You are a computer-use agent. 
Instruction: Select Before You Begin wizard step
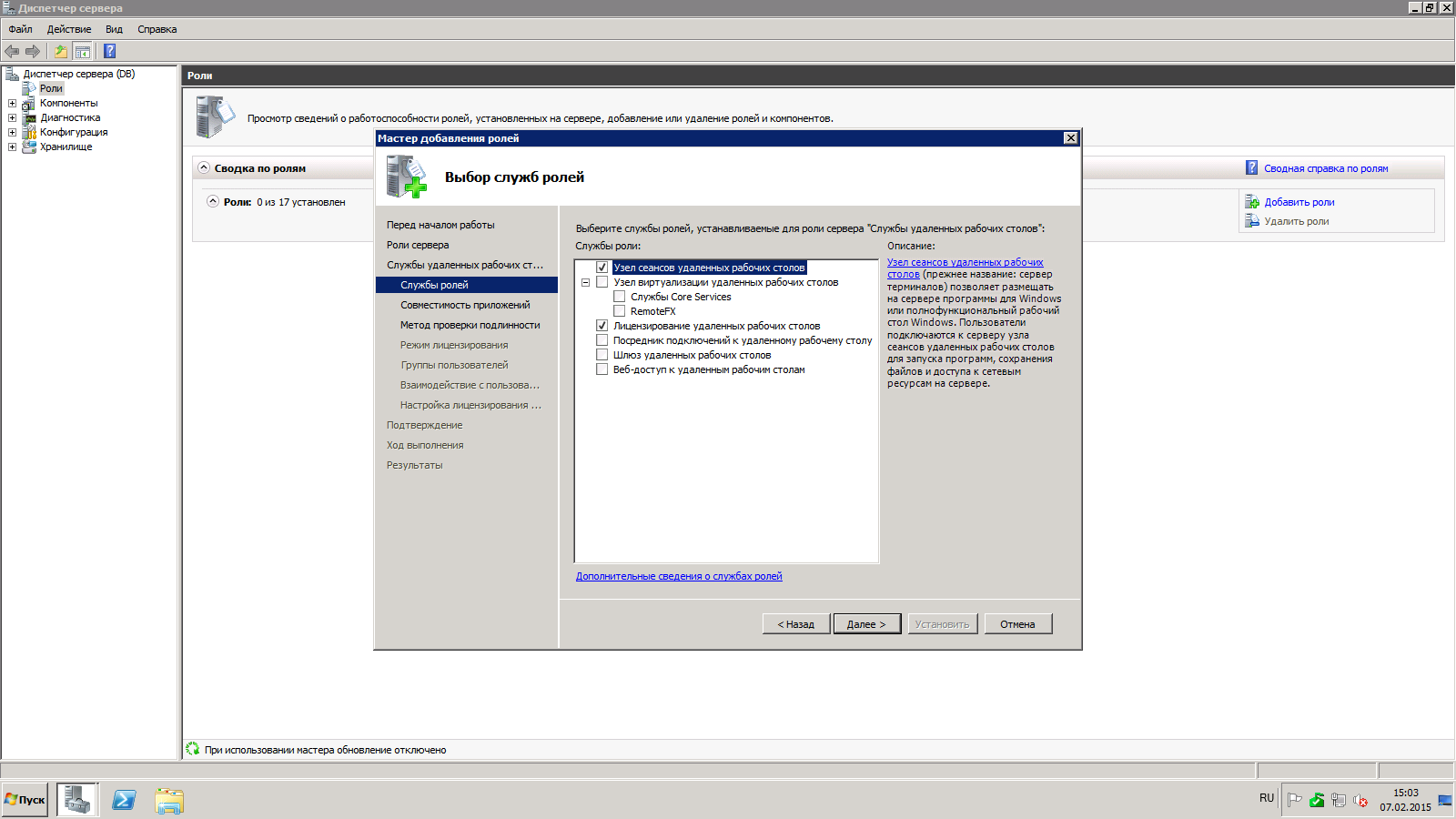point(440,225)
